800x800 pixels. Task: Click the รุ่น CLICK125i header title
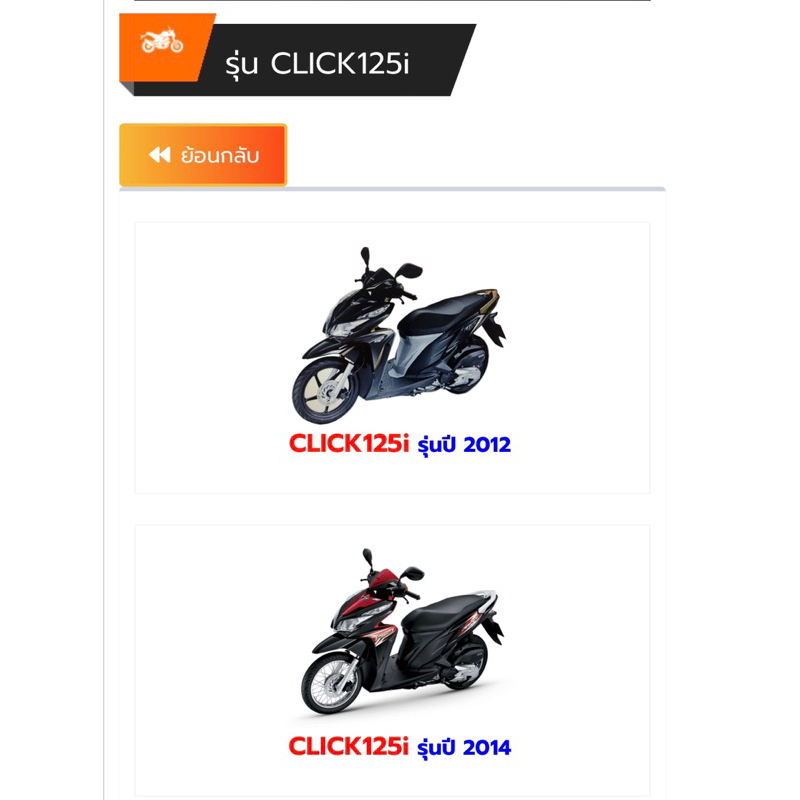[317, 64]
